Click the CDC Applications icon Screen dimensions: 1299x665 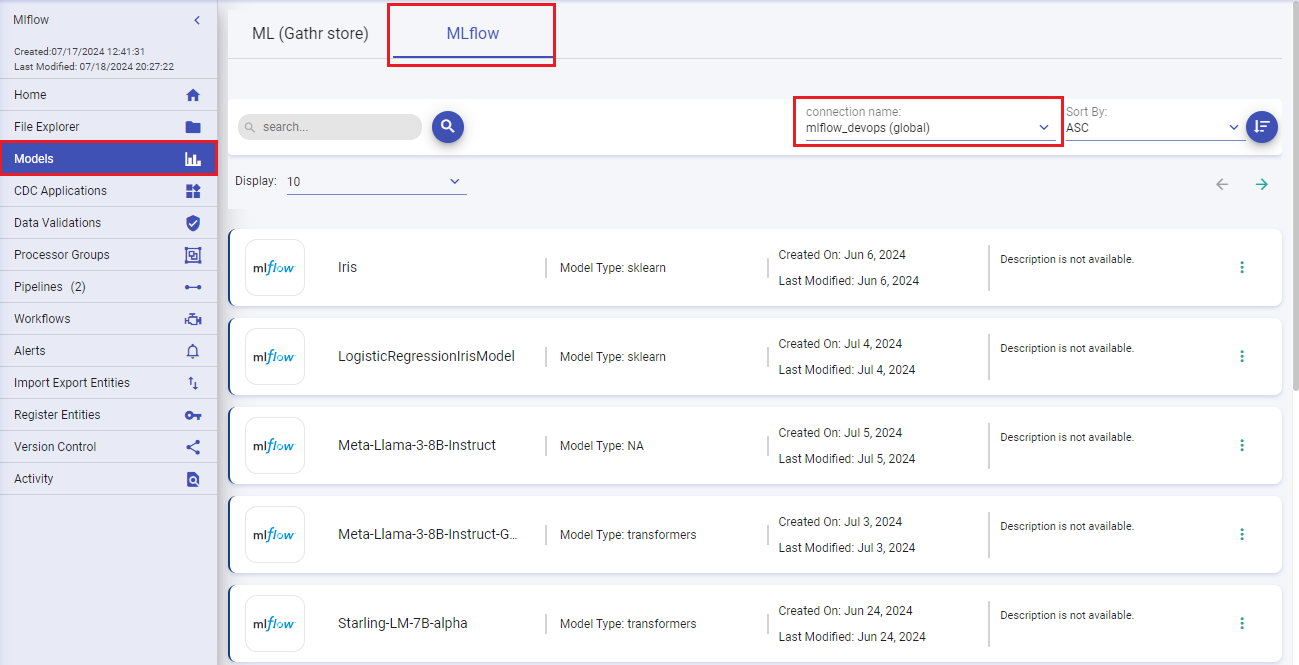click(193, 191)
